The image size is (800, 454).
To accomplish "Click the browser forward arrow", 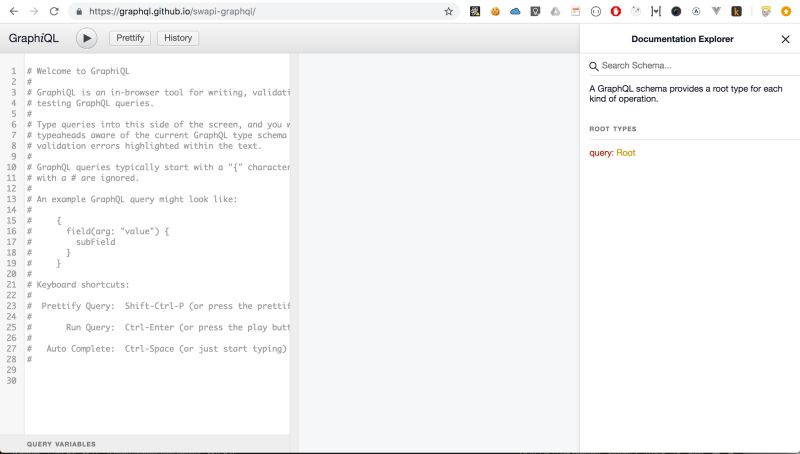I will 34,11.
